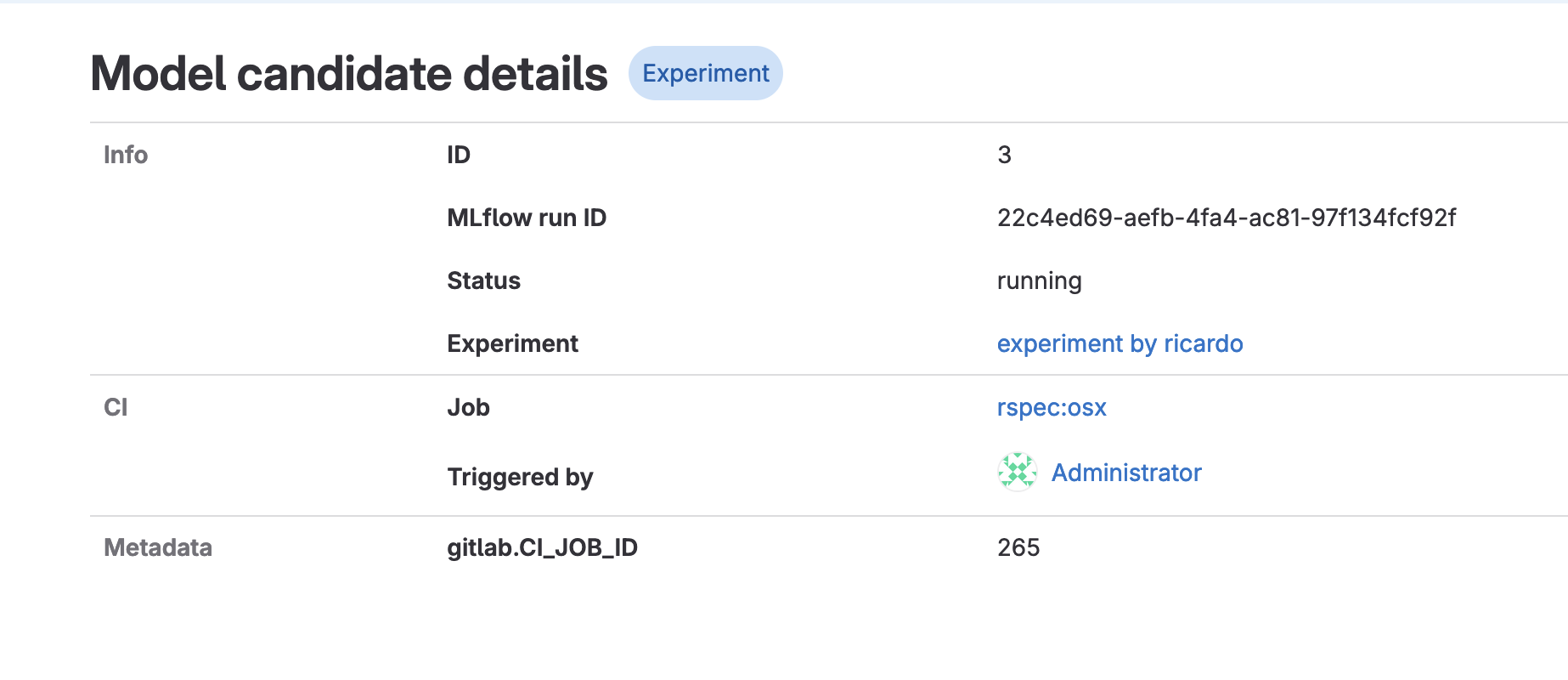Click the CI section label

click(116, 408)
